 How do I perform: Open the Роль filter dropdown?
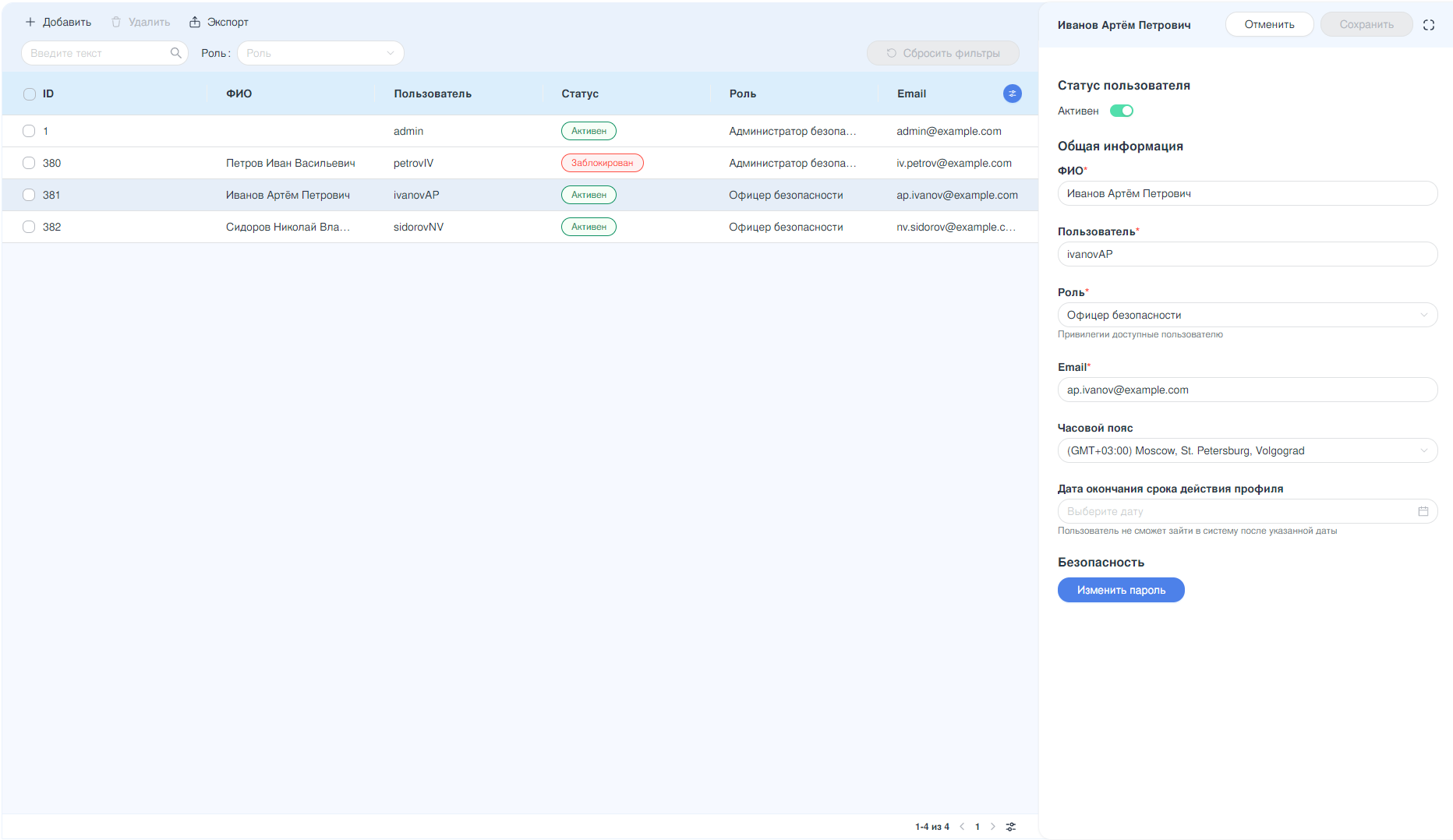(320, 53)
